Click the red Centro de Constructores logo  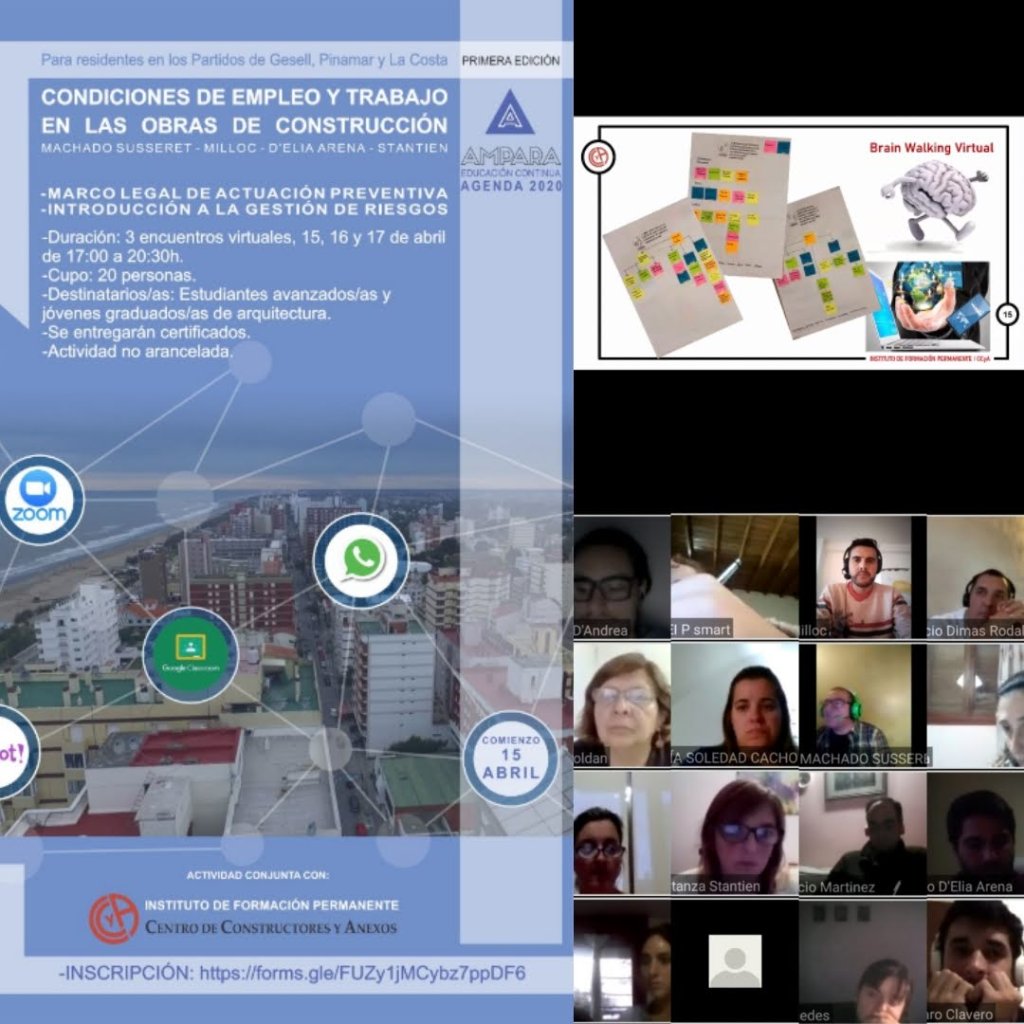tap(114, 918)
